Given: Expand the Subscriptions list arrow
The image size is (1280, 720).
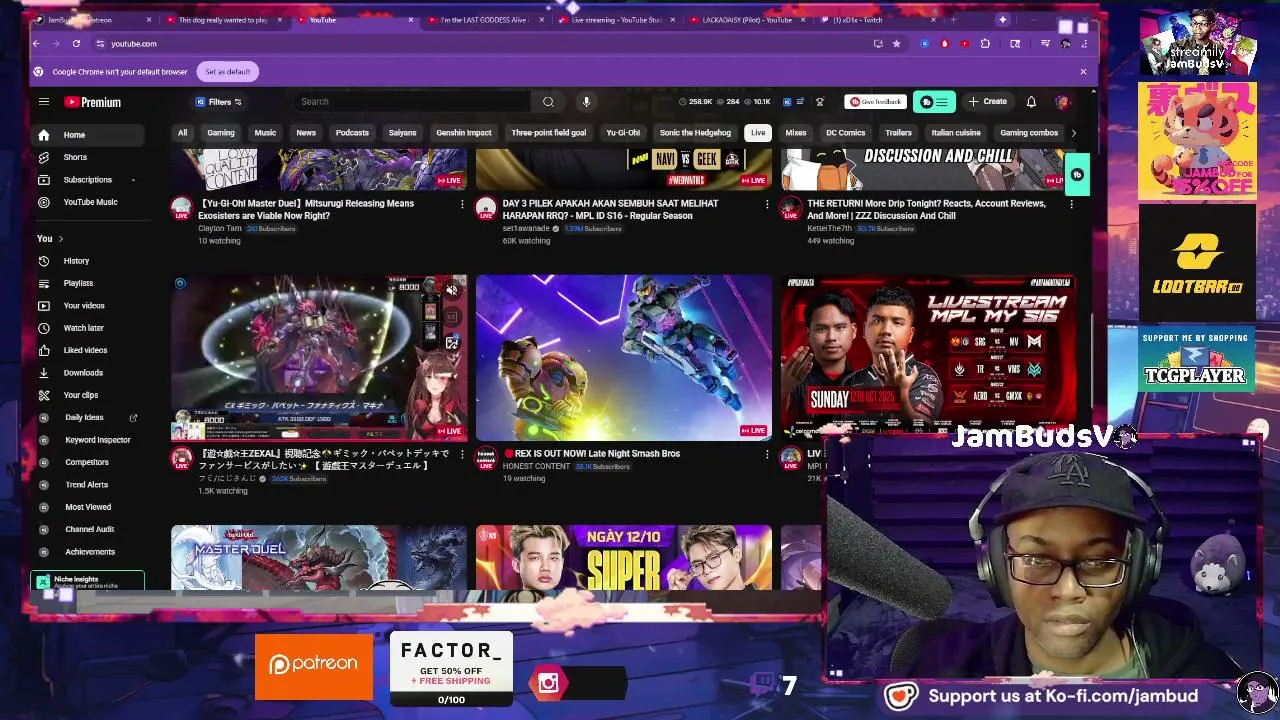Looking at the screenshot, I should click(133, 180).
